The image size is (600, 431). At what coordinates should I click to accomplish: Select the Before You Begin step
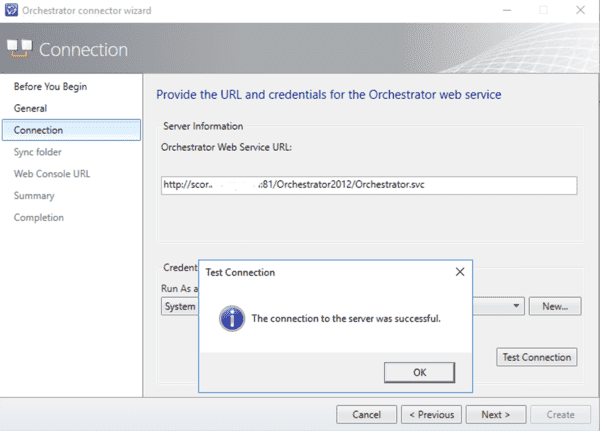click(50, 87)
